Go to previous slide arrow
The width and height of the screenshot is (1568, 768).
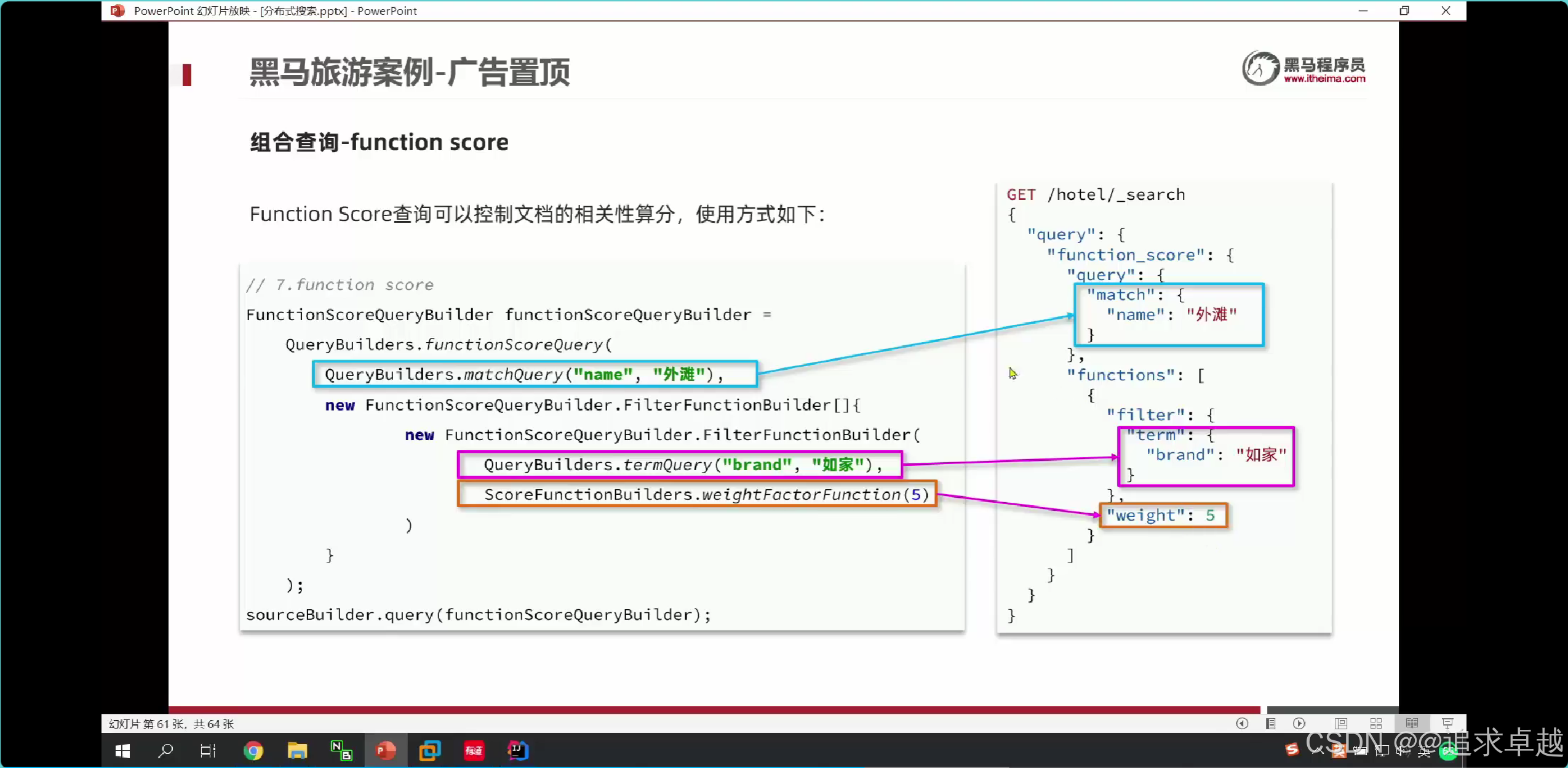1241,724
